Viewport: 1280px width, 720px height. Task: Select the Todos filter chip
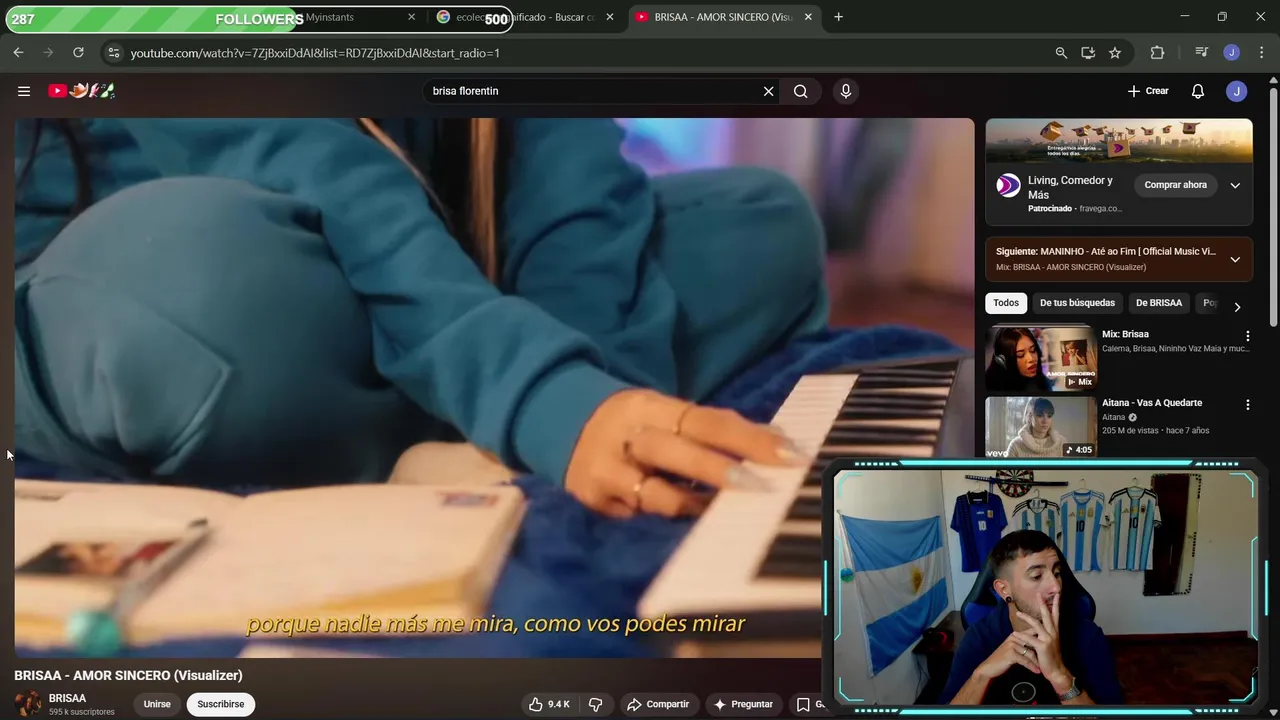pyautogui.click(x=1006, y=303)
